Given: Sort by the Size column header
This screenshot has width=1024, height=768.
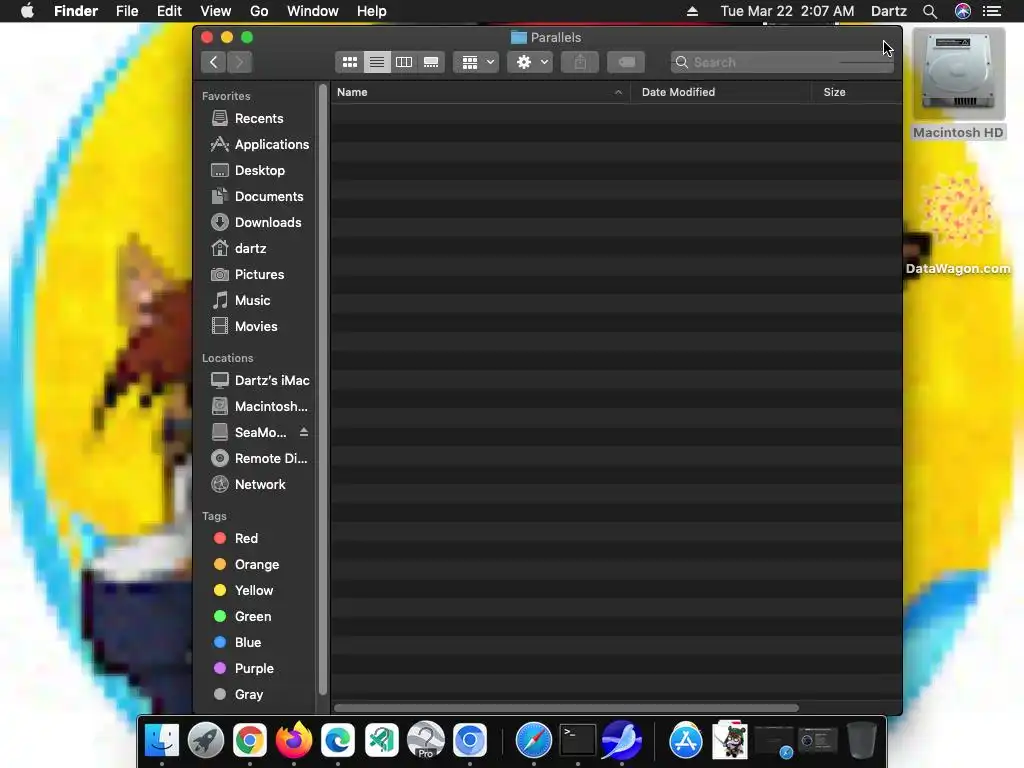Looking at the screenshot, I should pyautogui.click(x=857, y=92).
